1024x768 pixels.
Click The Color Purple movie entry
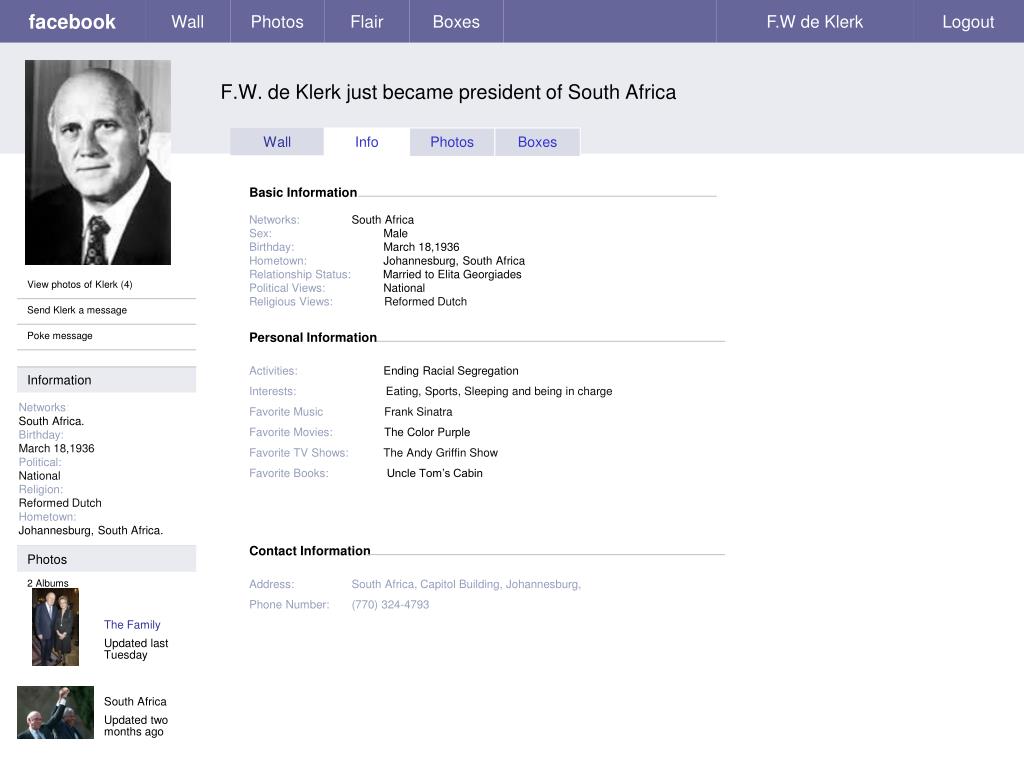coord(427,432)
